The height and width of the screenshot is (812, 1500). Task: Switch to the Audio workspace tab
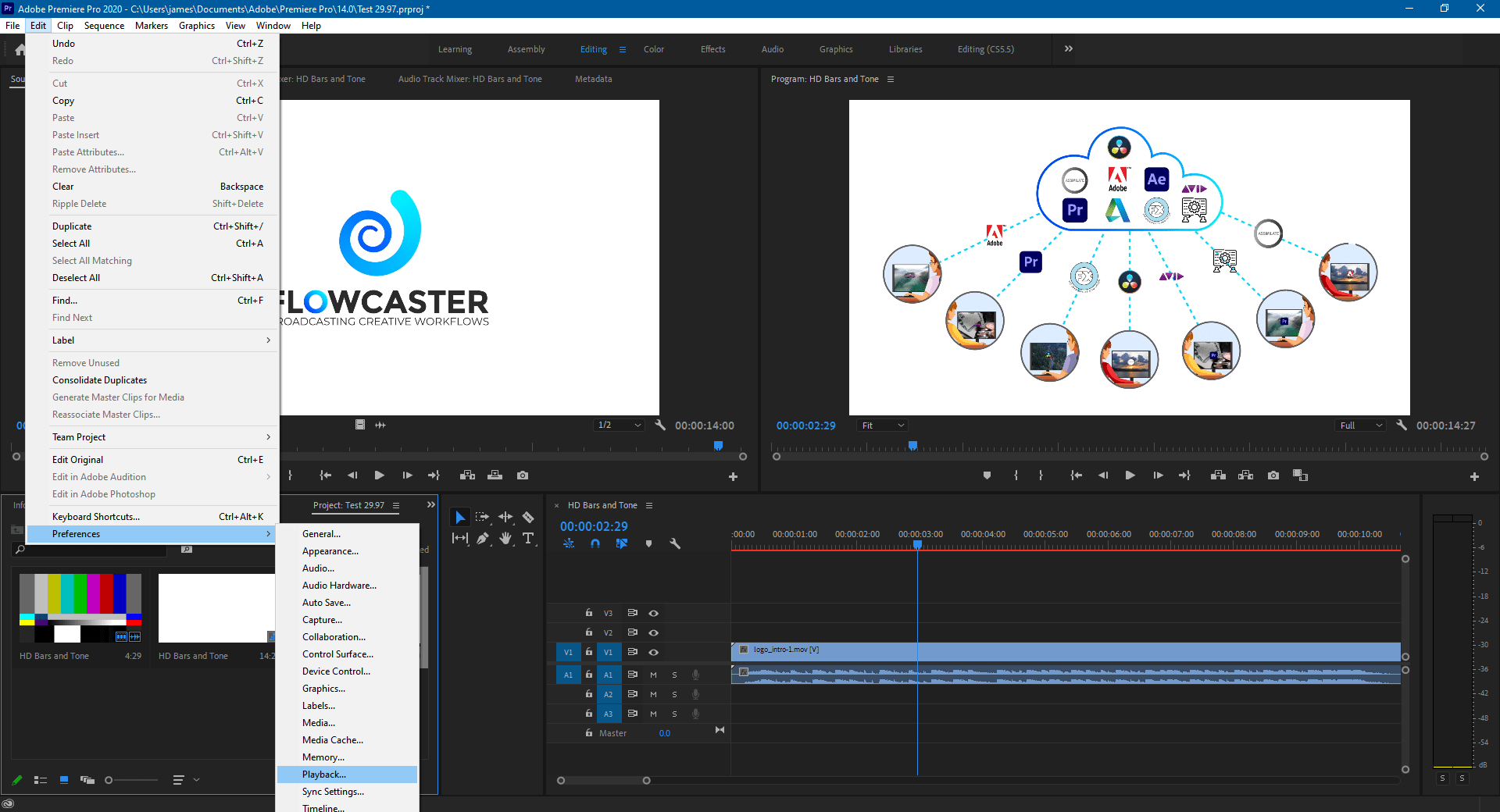click(773, 49)
